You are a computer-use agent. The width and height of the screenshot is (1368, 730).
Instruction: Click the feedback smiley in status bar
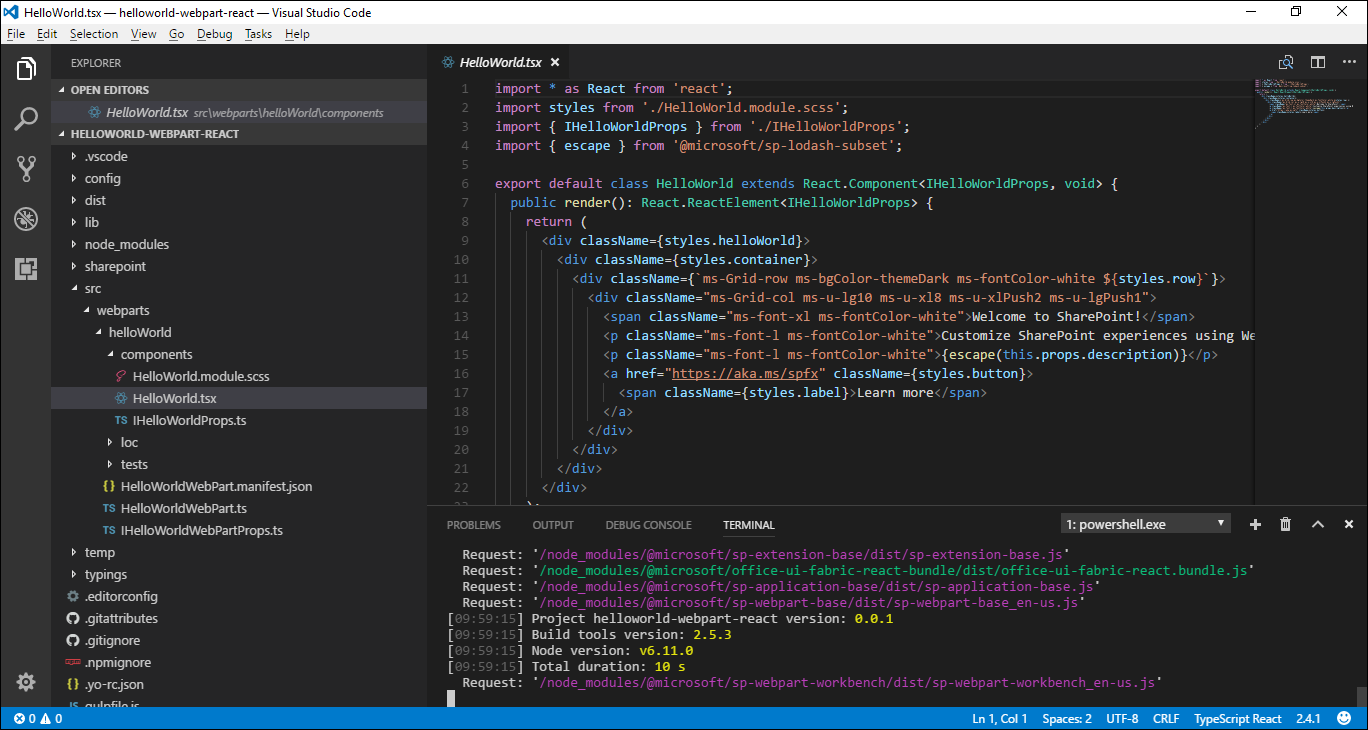(x=1343, y=719)
